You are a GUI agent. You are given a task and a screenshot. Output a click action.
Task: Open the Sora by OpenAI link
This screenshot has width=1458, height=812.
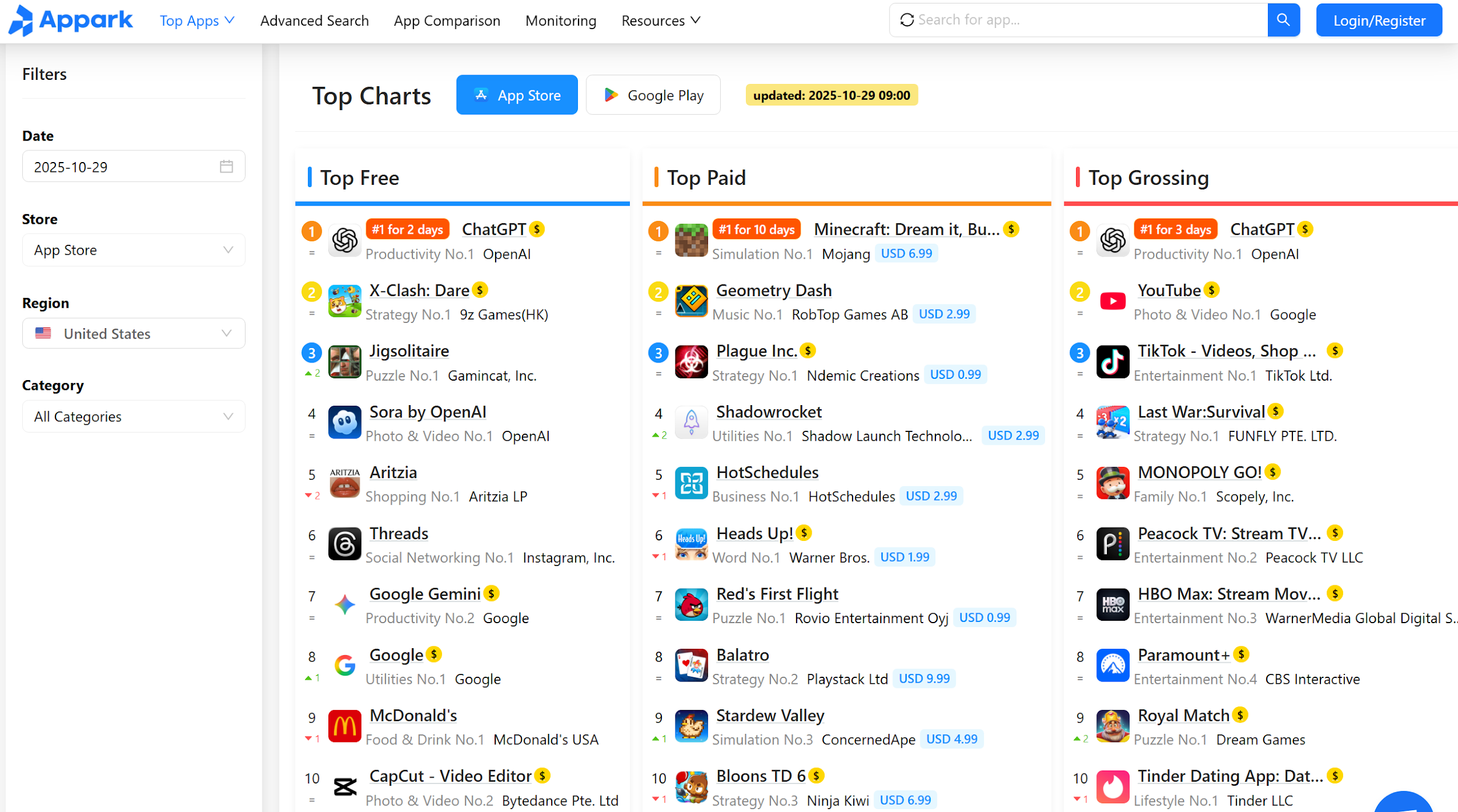(427, 412)
